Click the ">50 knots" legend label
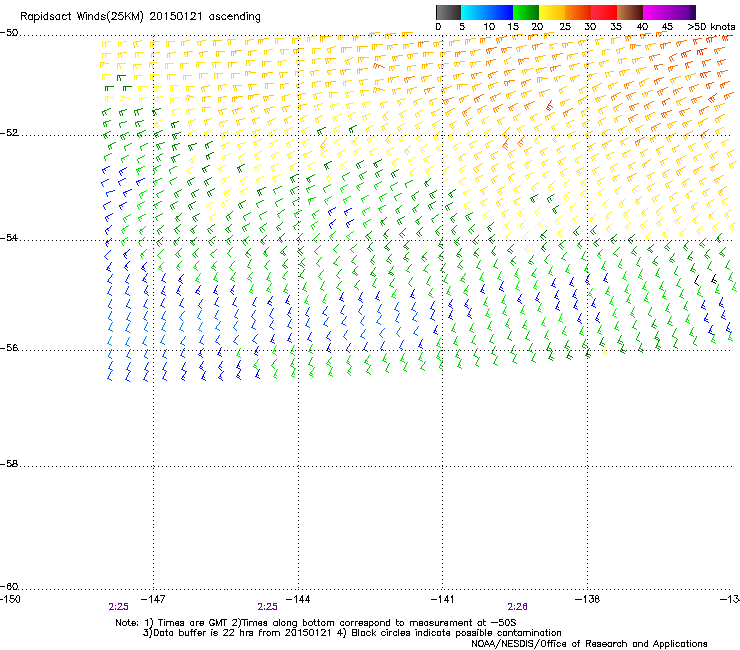Image resolution: width=740 pixels, height=650 pixels. point(711,27)
